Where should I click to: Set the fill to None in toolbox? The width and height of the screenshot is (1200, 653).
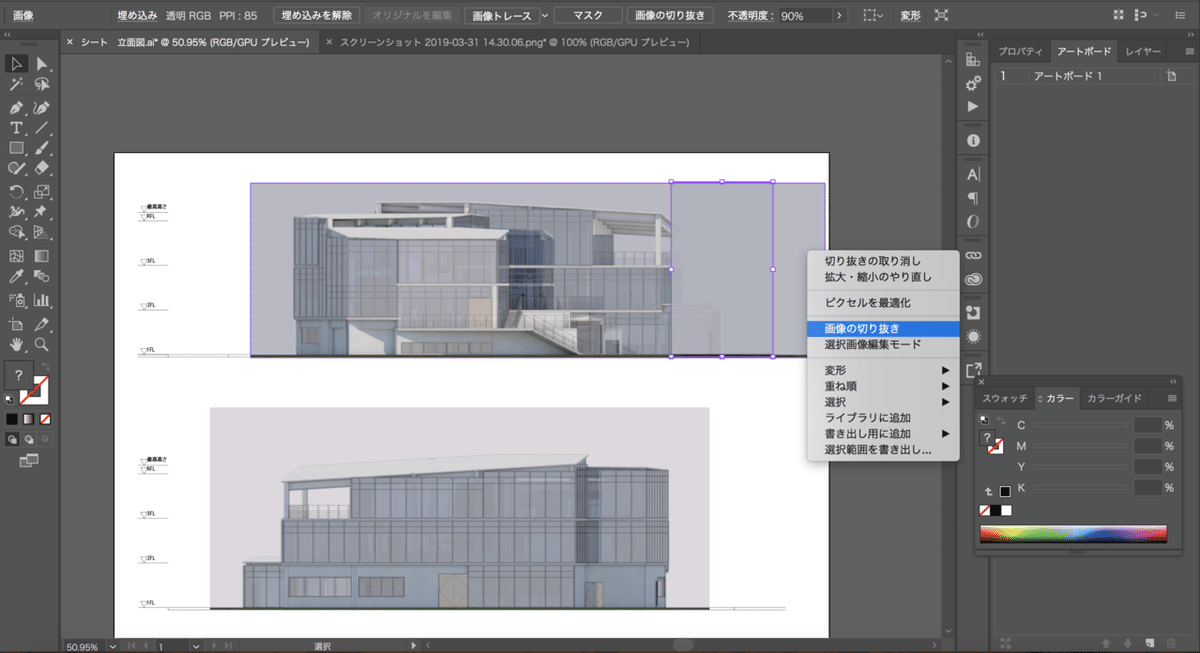46,419
